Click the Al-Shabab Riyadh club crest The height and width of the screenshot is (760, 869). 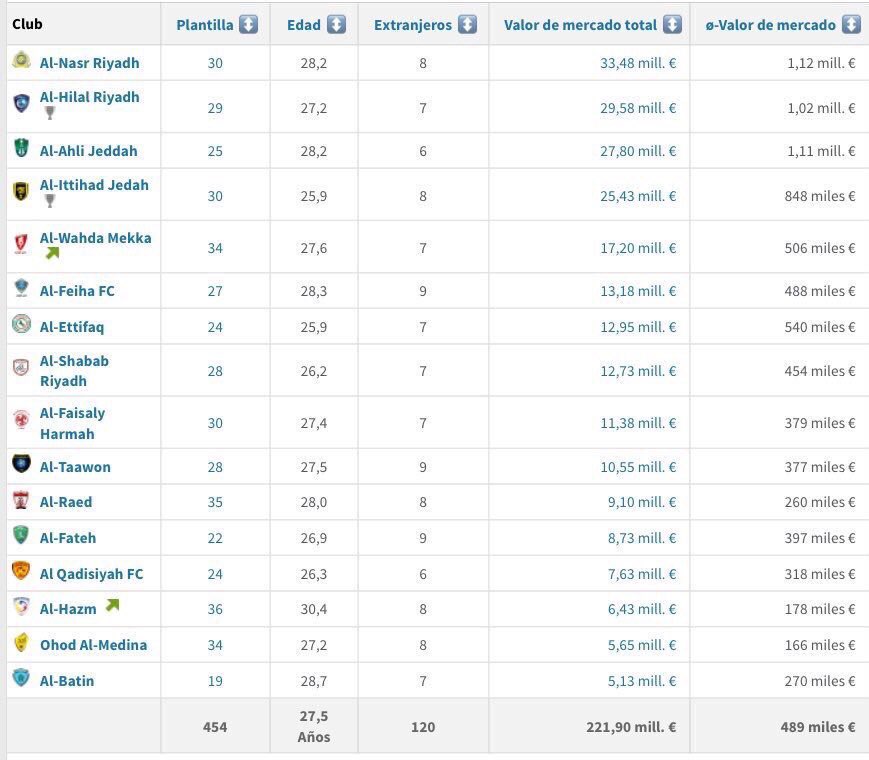21,367
